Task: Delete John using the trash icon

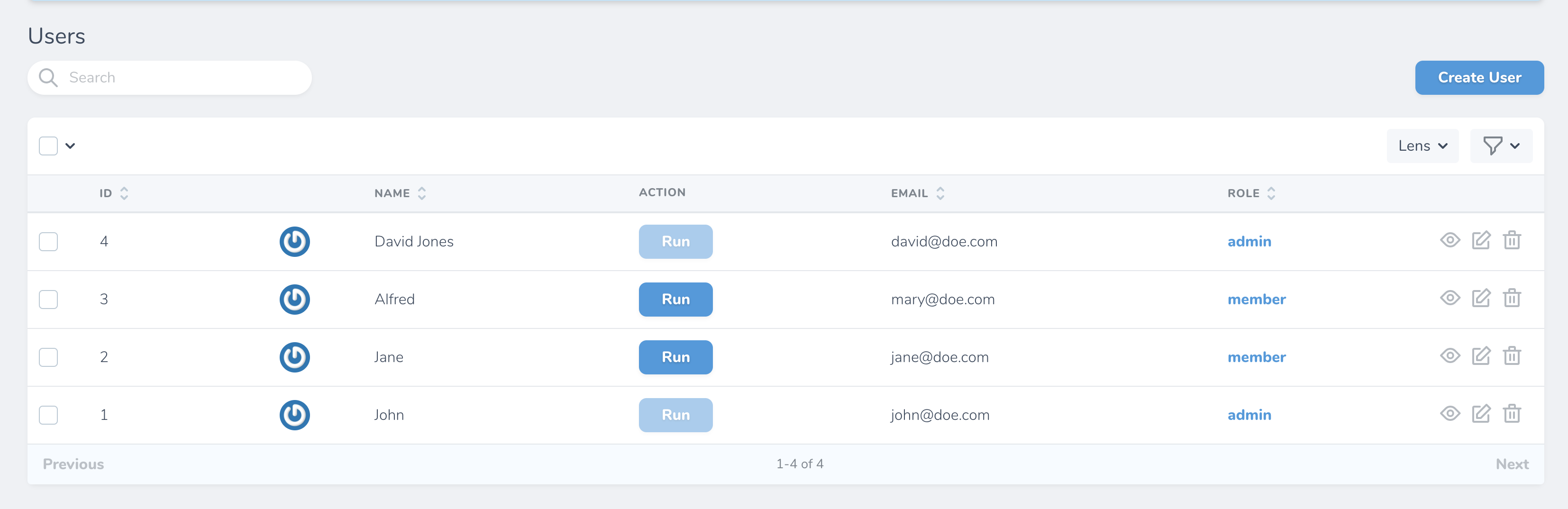Action: point(1513,414)
